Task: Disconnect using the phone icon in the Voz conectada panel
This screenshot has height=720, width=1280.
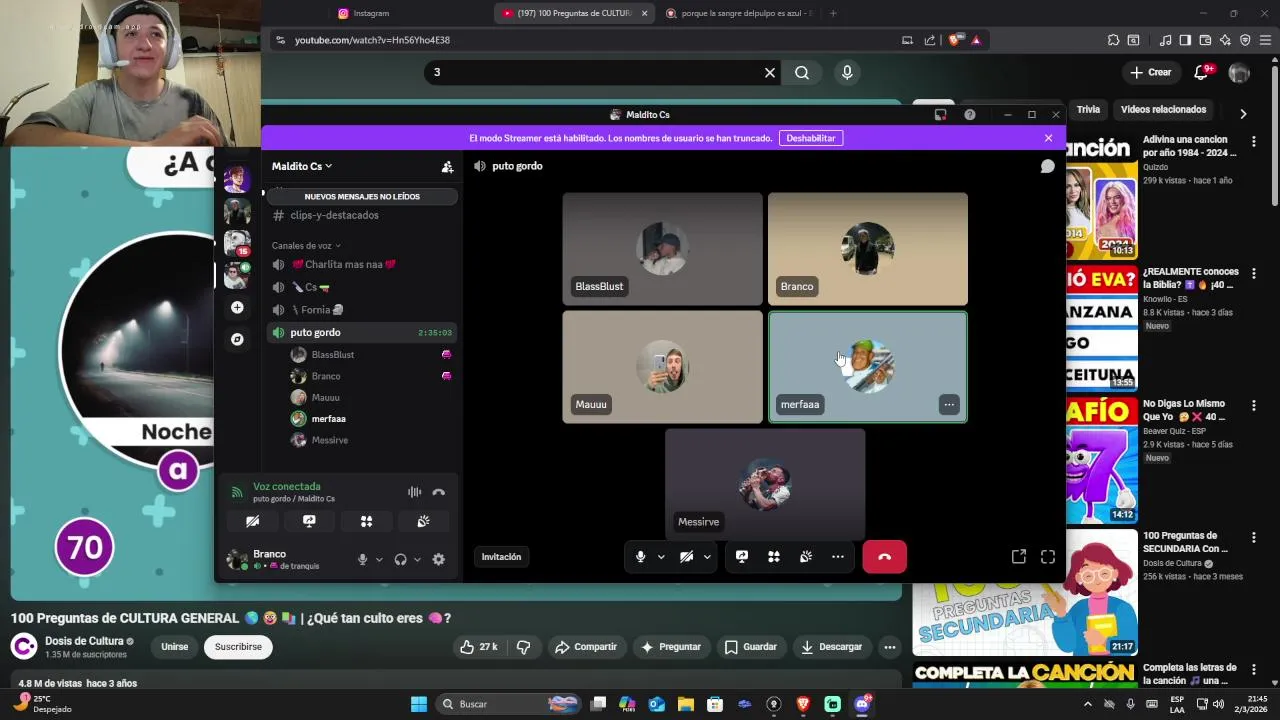Action: pos(438,492)
